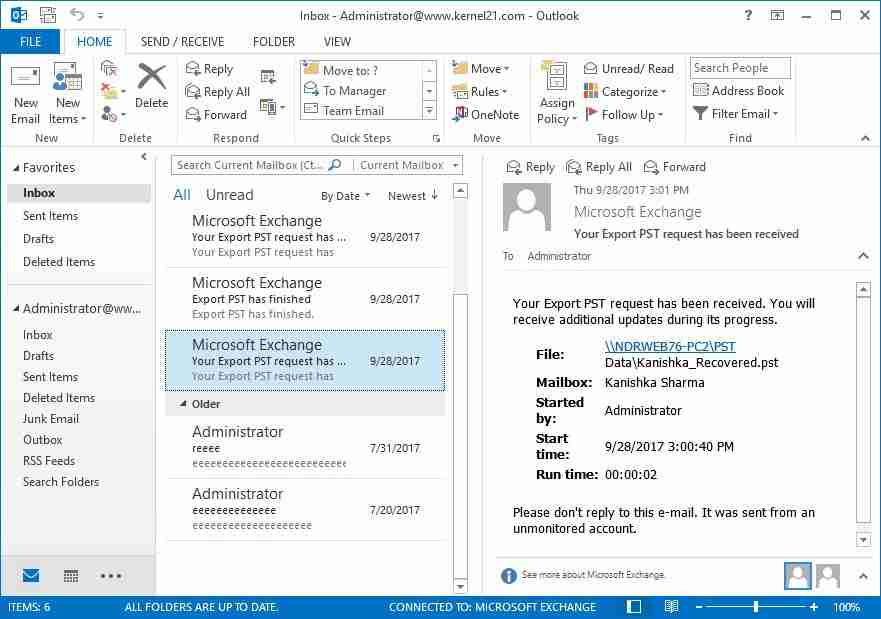Undo the last action
Viewport: 881px width, 619px height.
click(x=77, y=15)
